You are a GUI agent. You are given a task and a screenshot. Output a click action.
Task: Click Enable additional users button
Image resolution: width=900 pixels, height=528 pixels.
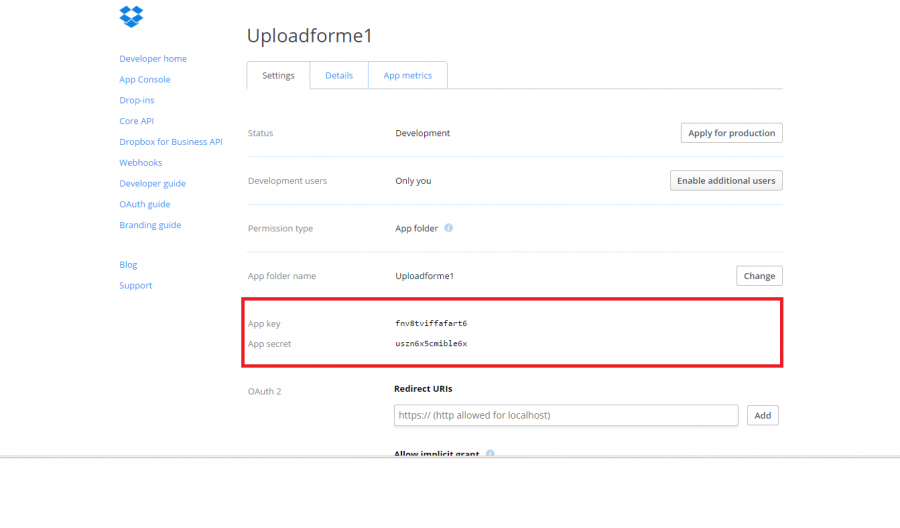(726, 180)
